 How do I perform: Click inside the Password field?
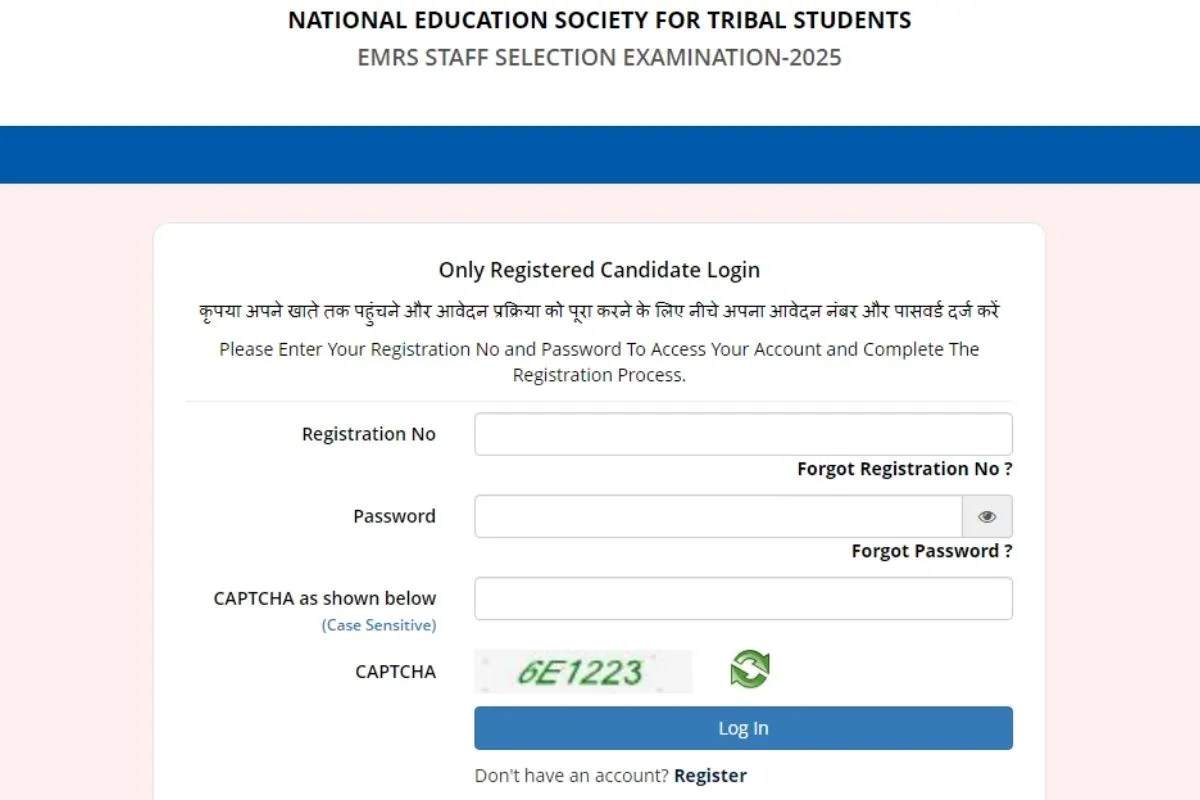(x=716, y=516)
